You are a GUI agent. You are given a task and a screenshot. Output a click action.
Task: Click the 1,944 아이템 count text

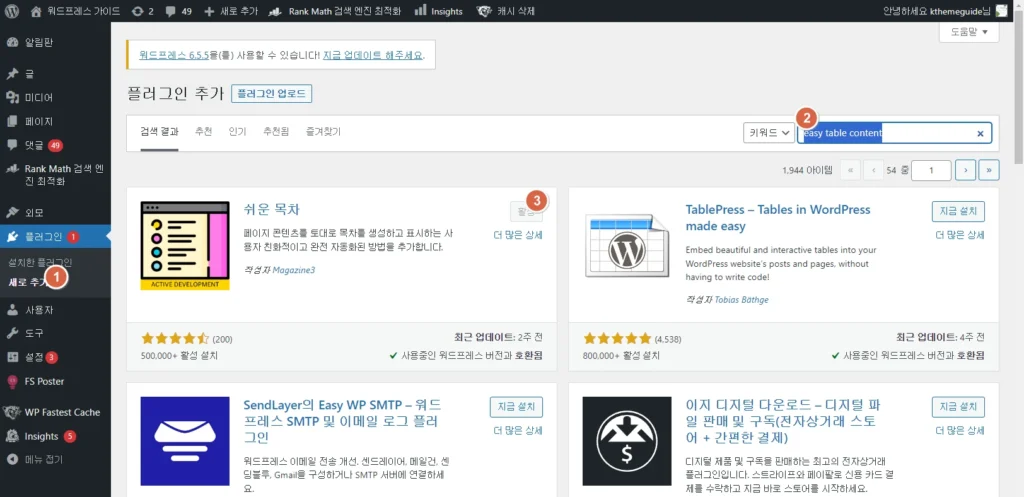click(807, 170)
